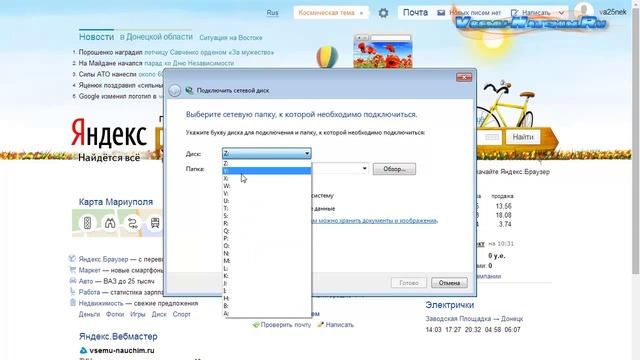Click the routes arrows icon on Mariupol map
Image resolution: width=640 pixels, height=360 pixels.
coord(132,223)
